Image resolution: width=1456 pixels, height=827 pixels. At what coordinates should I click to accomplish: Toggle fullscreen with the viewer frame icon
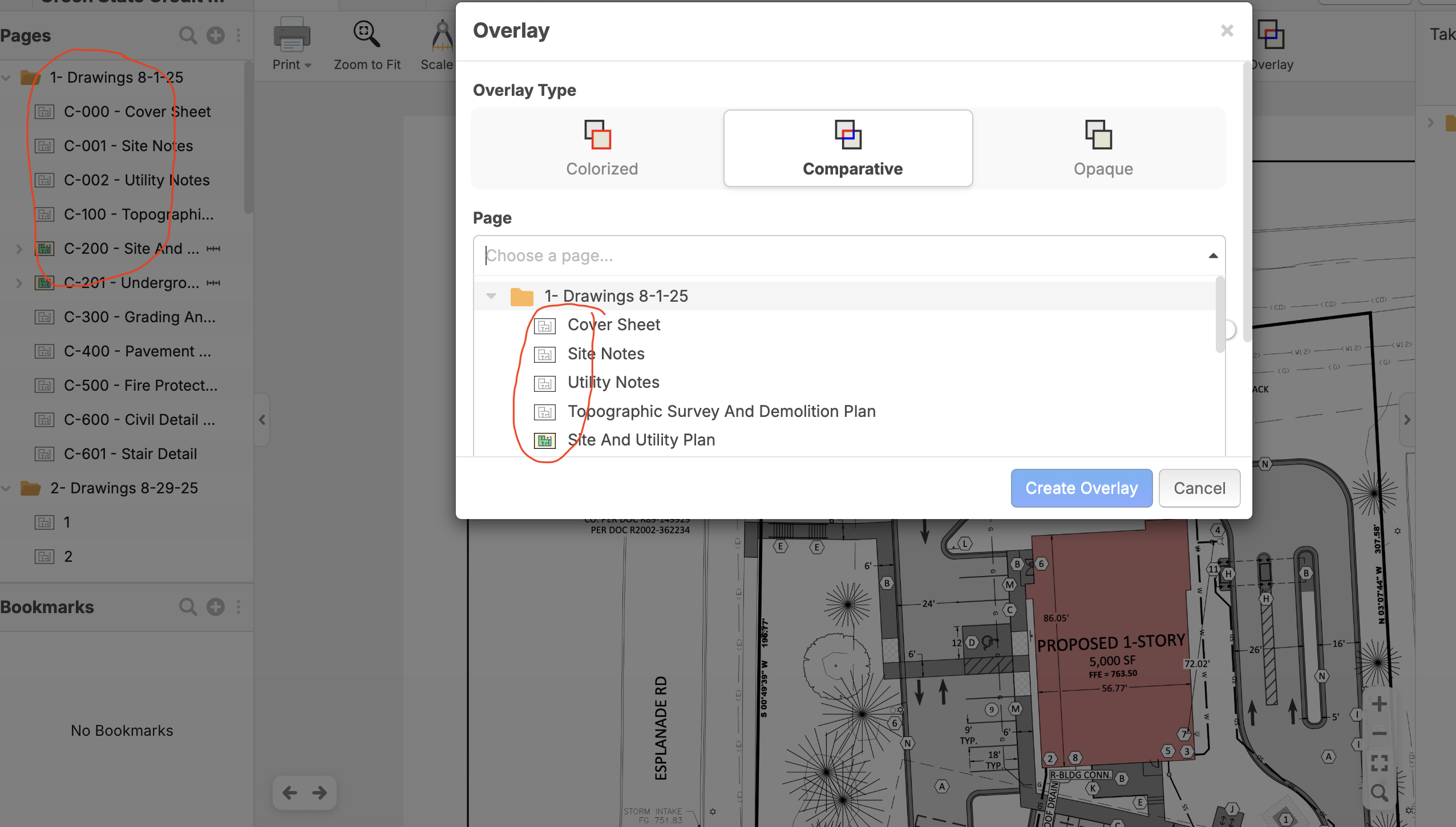click(1380, 763)
